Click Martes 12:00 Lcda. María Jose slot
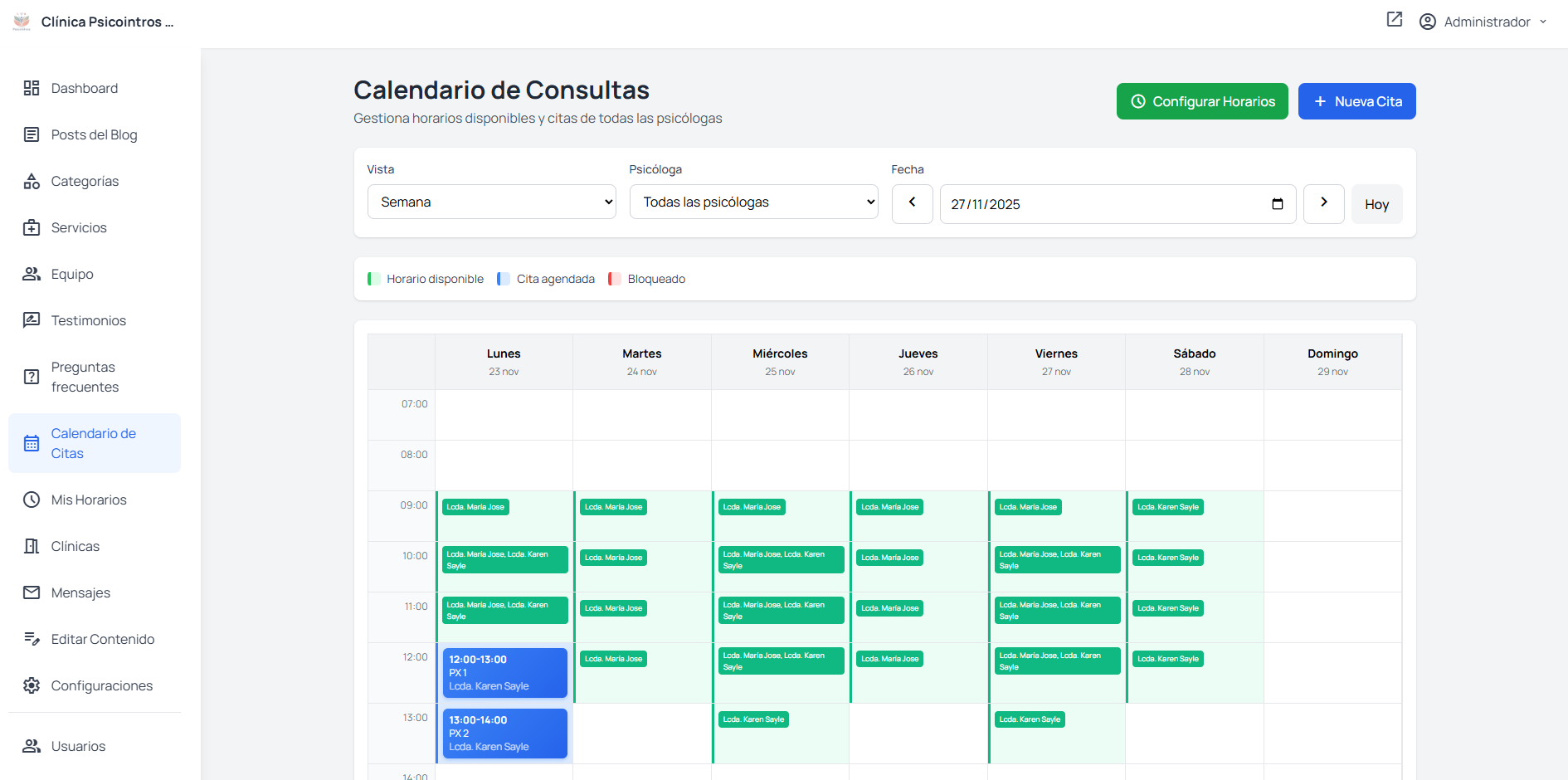 [613, 659]
